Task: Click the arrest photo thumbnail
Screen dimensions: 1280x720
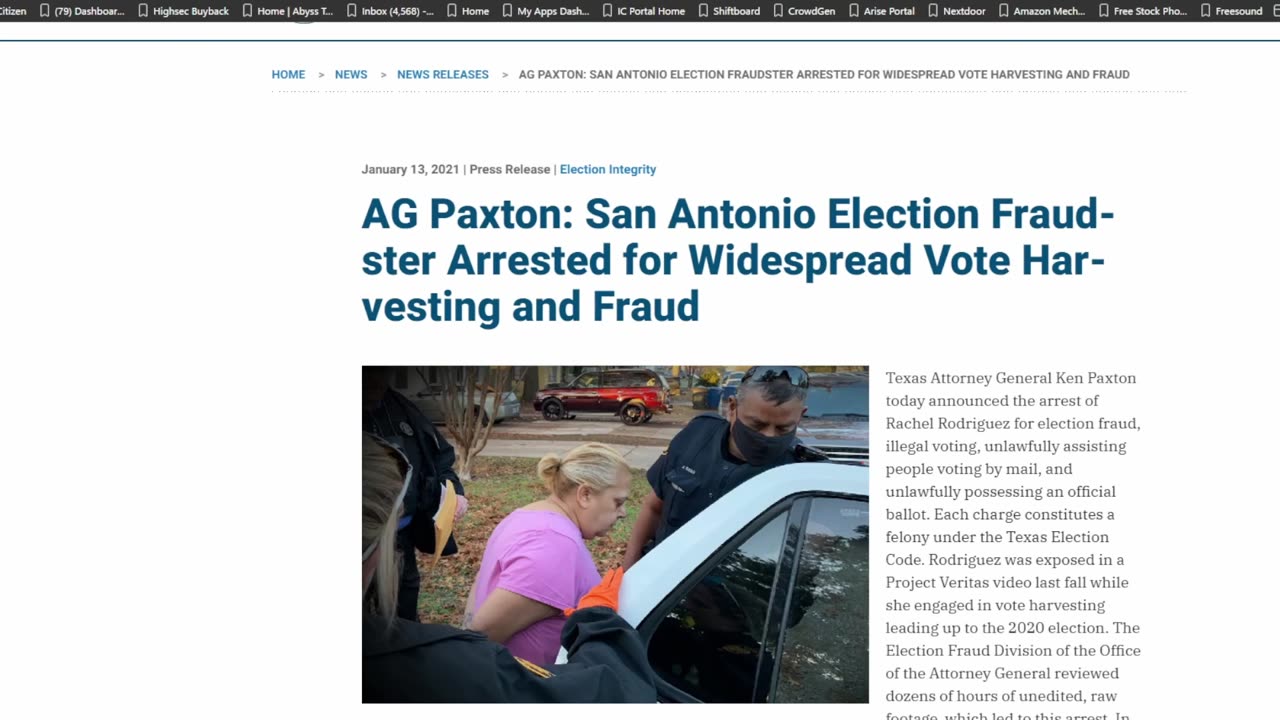Action: tap(615, 534)
